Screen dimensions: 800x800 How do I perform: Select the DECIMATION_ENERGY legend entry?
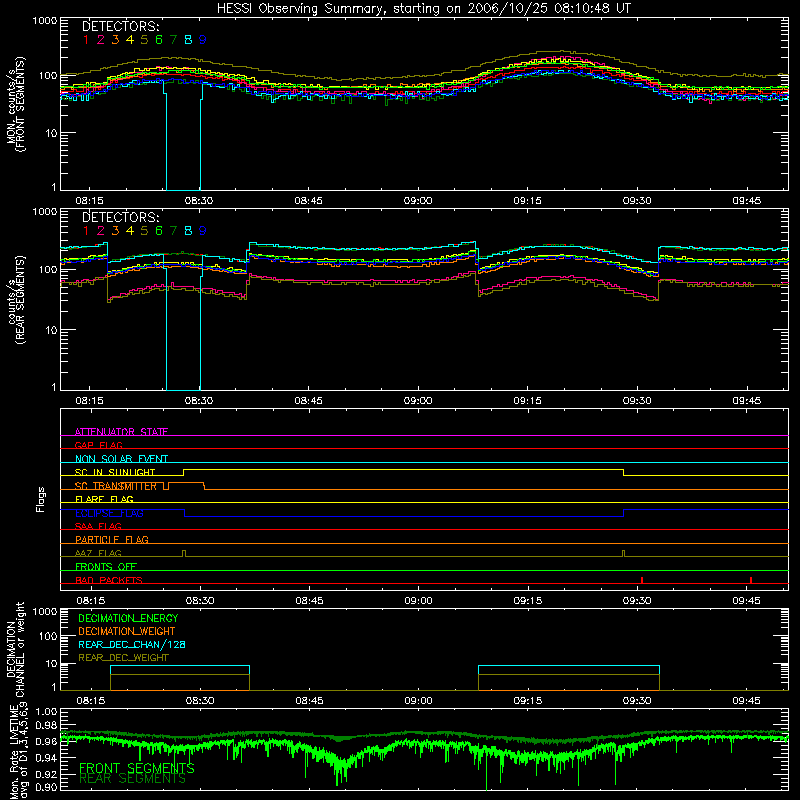128,618
